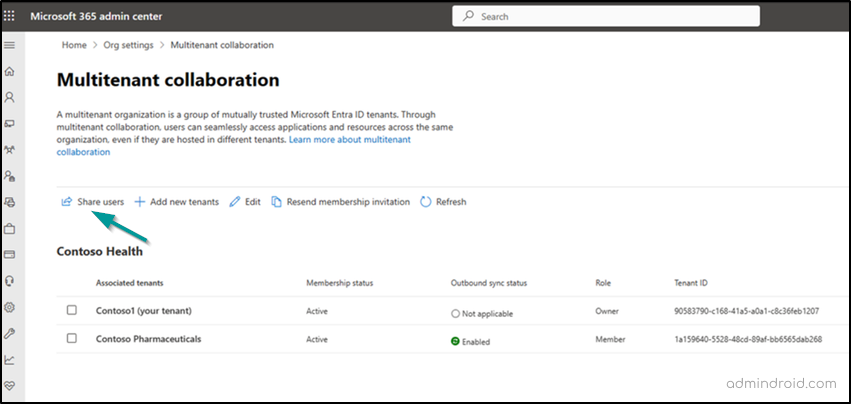Click the Contoso Health heading

click(x=100, y=251)
